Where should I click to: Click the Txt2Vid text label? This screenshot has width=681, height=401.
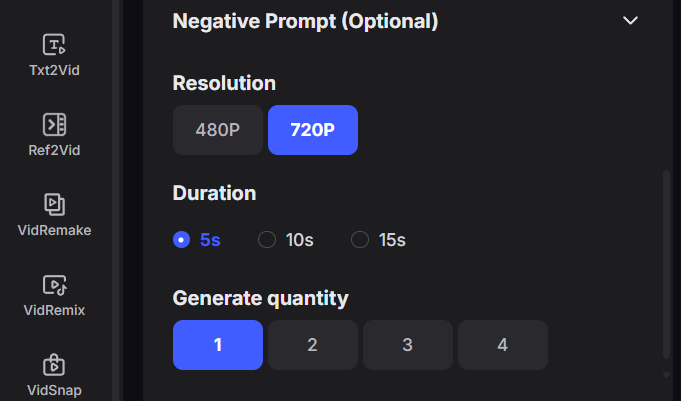(54, 71)
